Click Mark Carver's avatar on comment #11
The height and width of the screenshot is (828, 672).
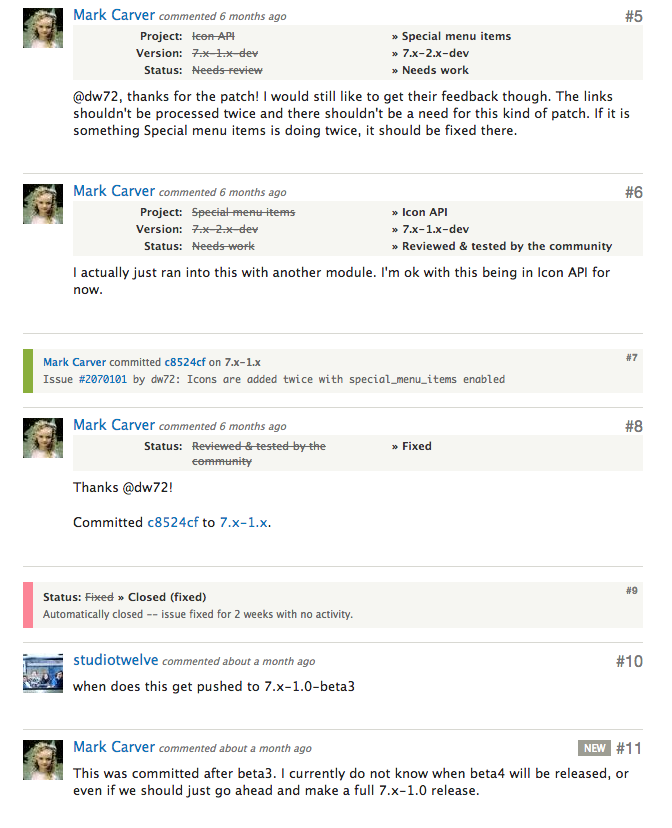point(43,760)
